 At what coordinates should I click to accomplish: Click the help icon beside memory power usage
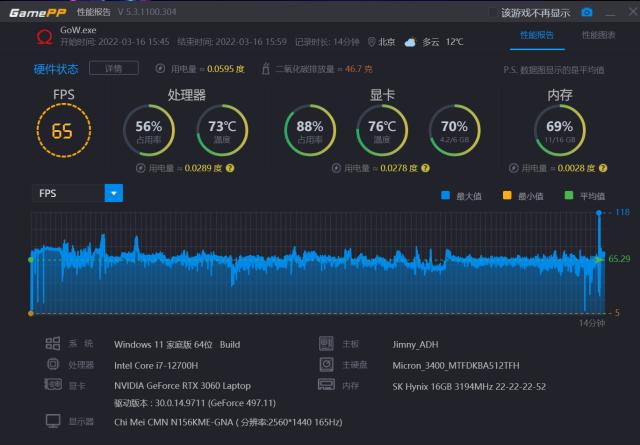603,168
